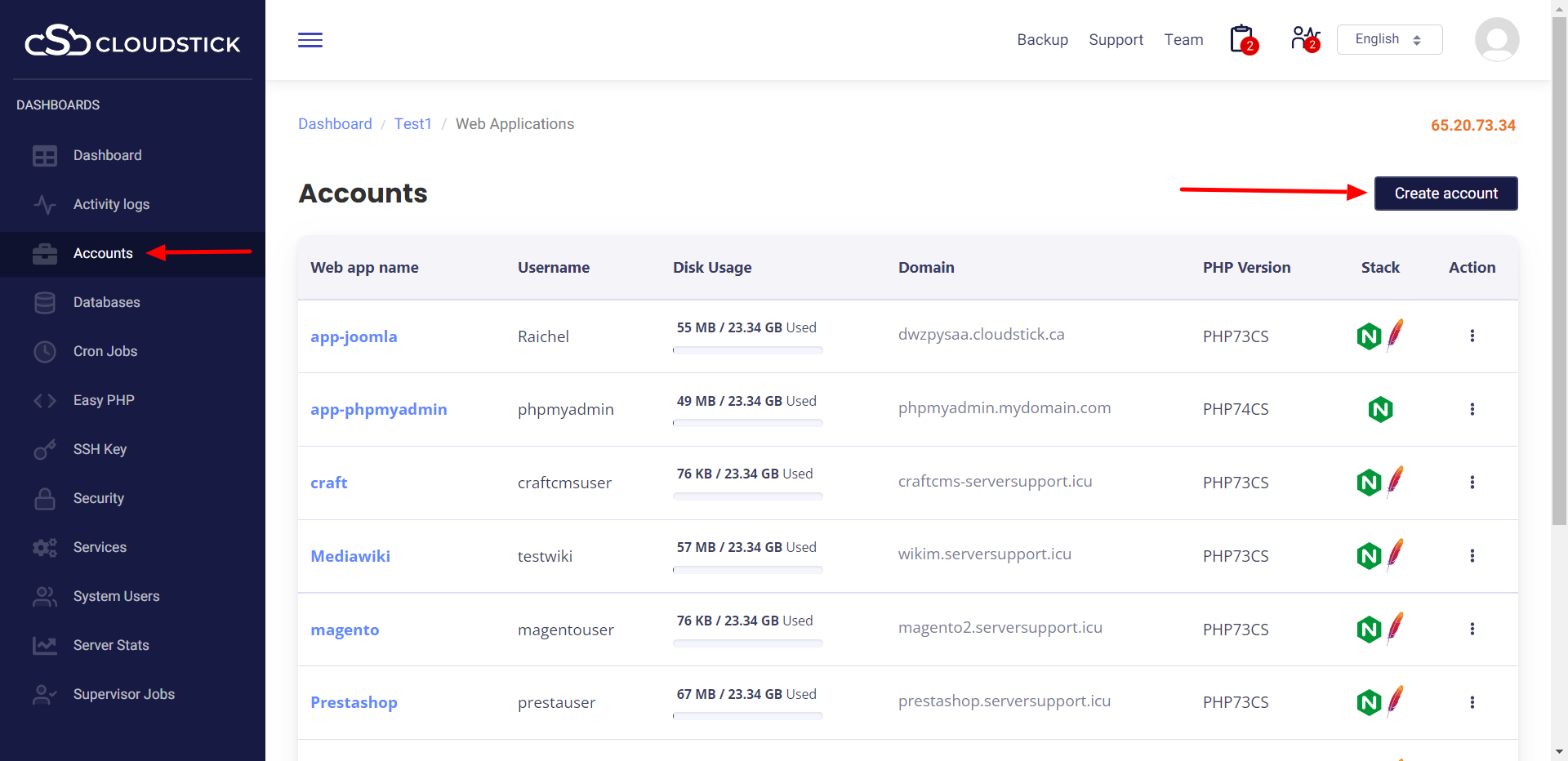Screen dimensions: 1568x761
Task: Open Server Stats sidebar item
Action: (111, 645)
